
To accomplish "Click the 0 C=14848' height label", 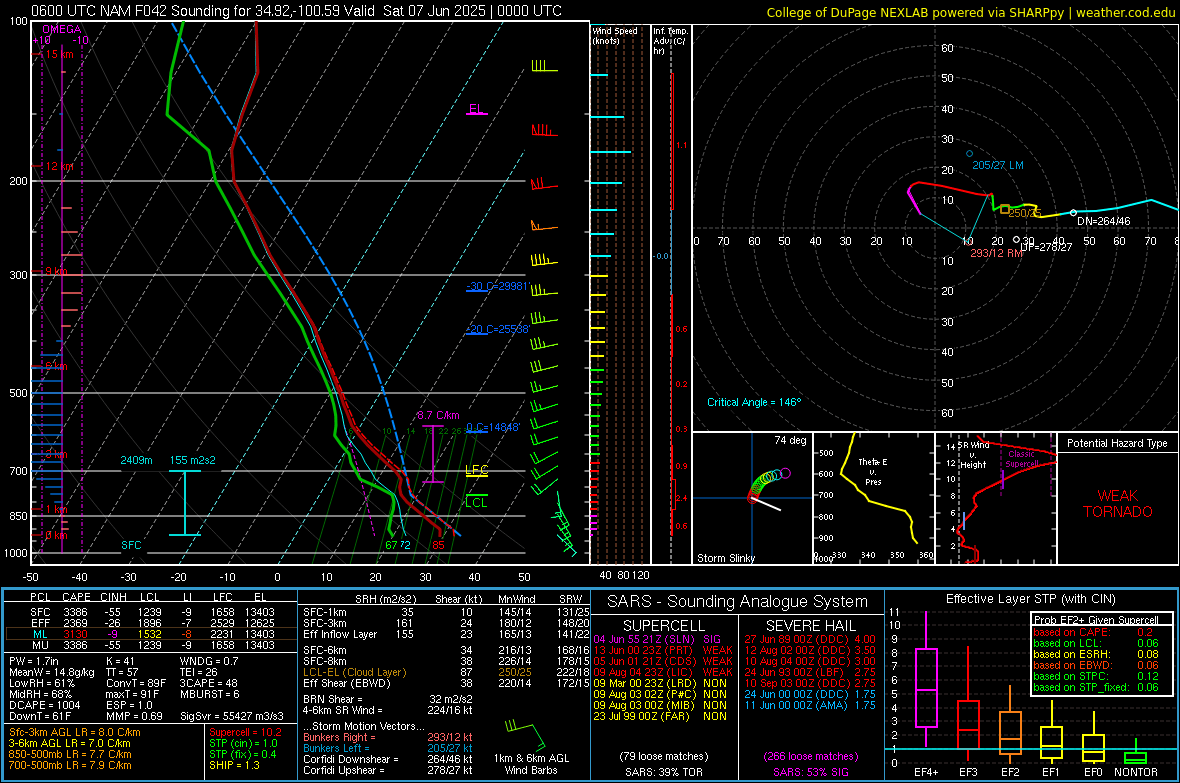I will point(493,427).
